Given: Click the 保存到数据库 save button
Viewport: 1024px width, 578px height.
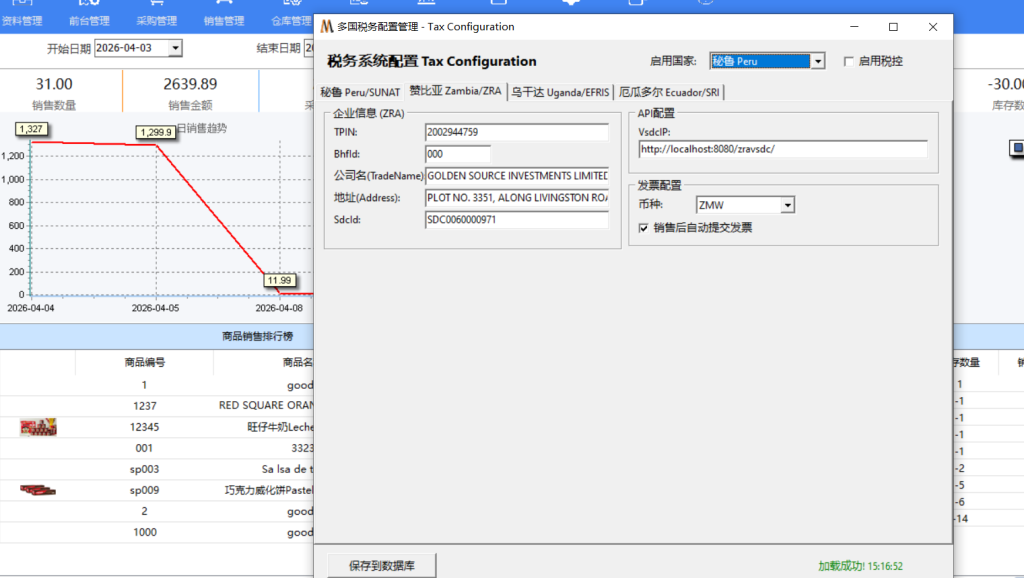Looking at the screenshot, I should (x=382, y=565).
